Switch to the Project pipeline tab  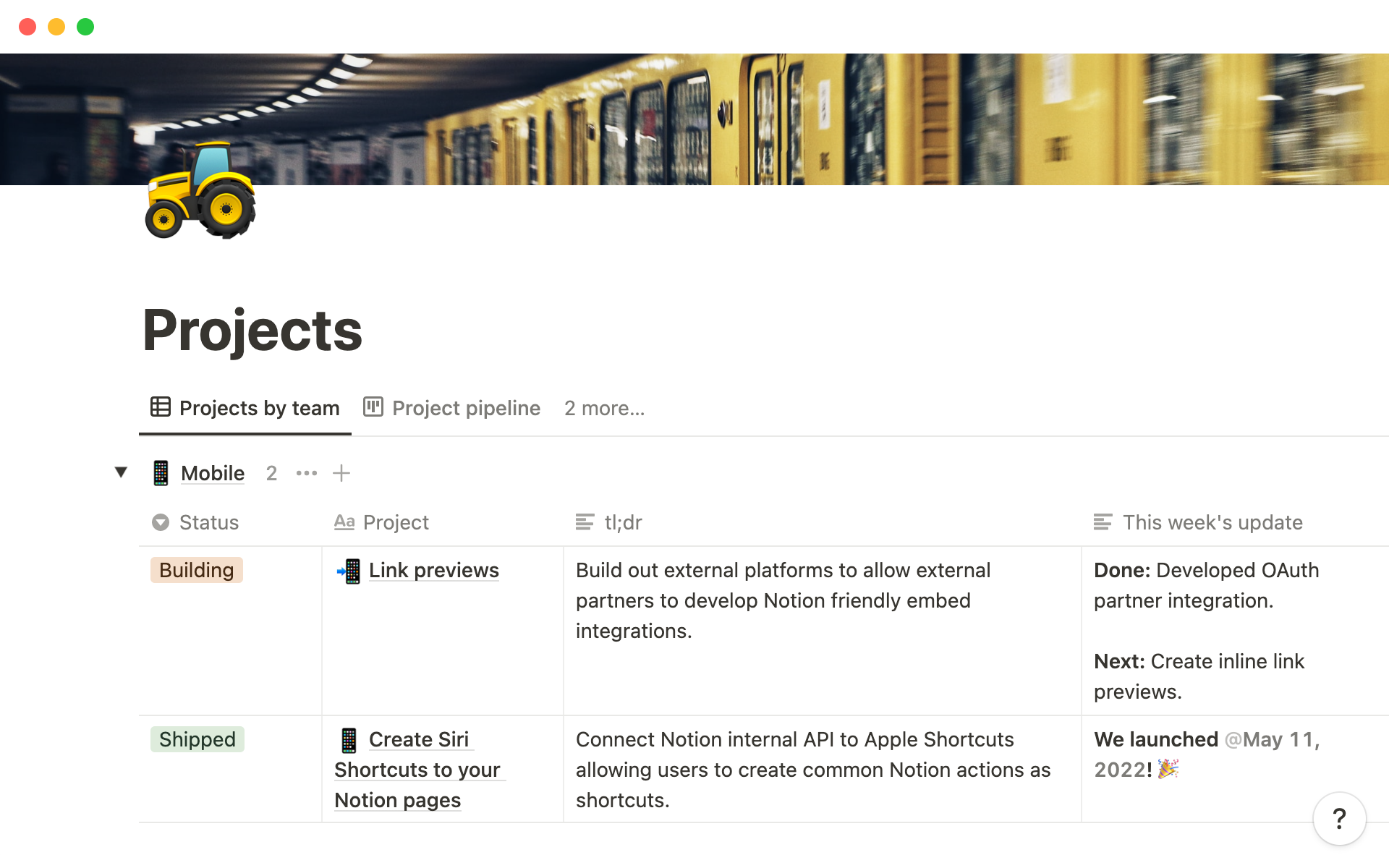[465, 408]
